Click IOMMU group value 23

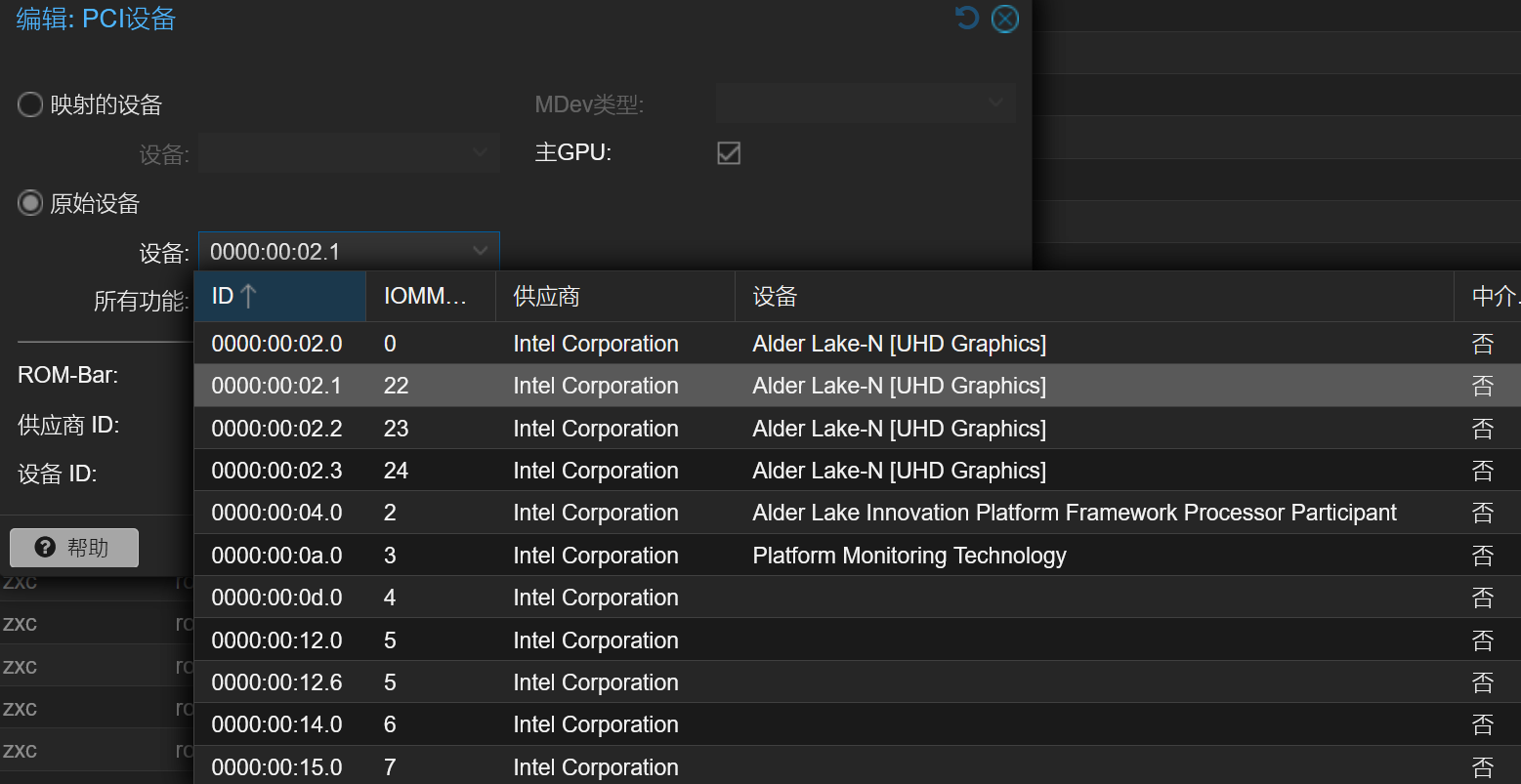tap(396, 429)
